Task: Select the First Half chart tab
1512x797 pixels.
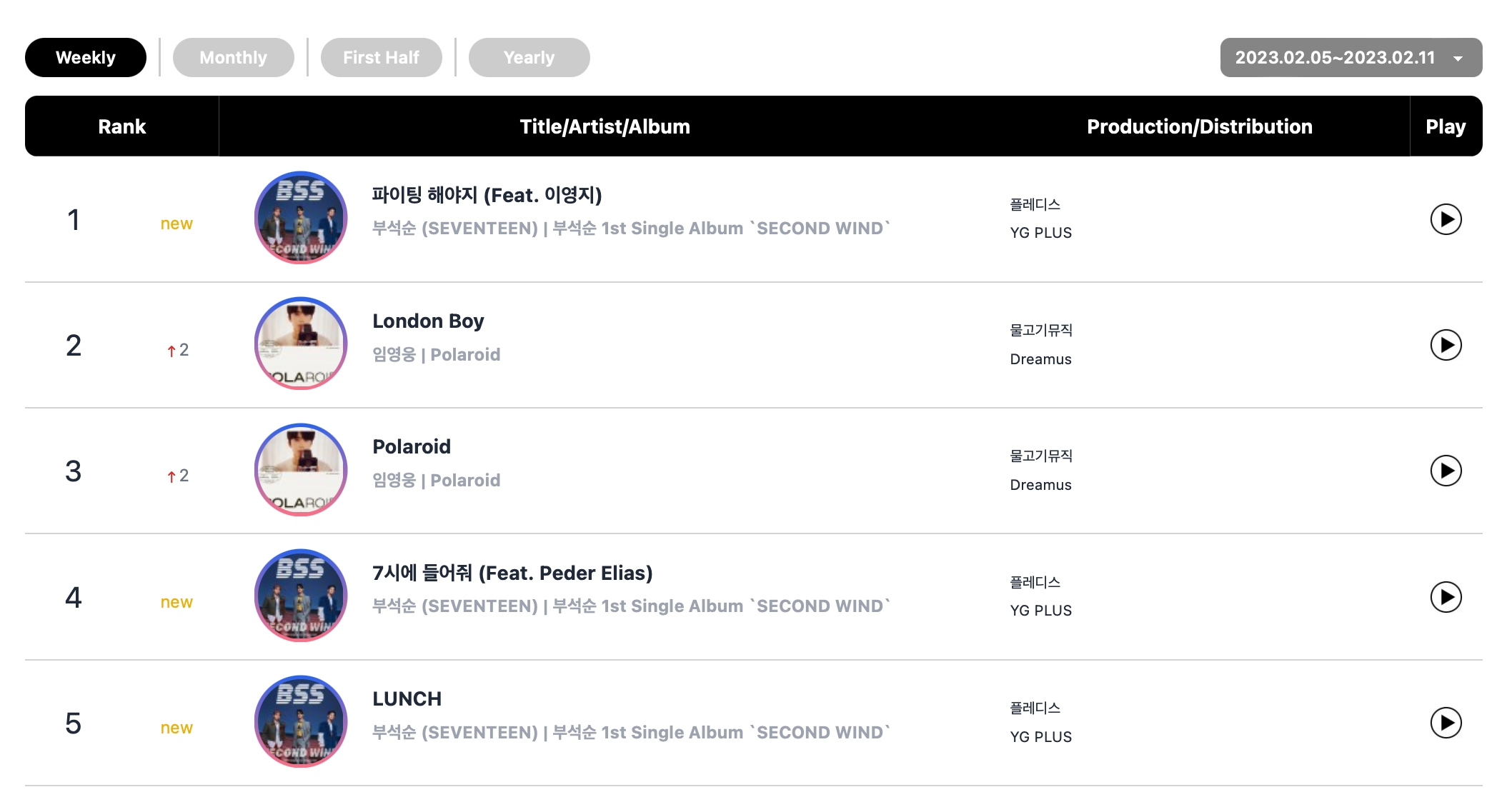Action: click(x=381, y=57)
